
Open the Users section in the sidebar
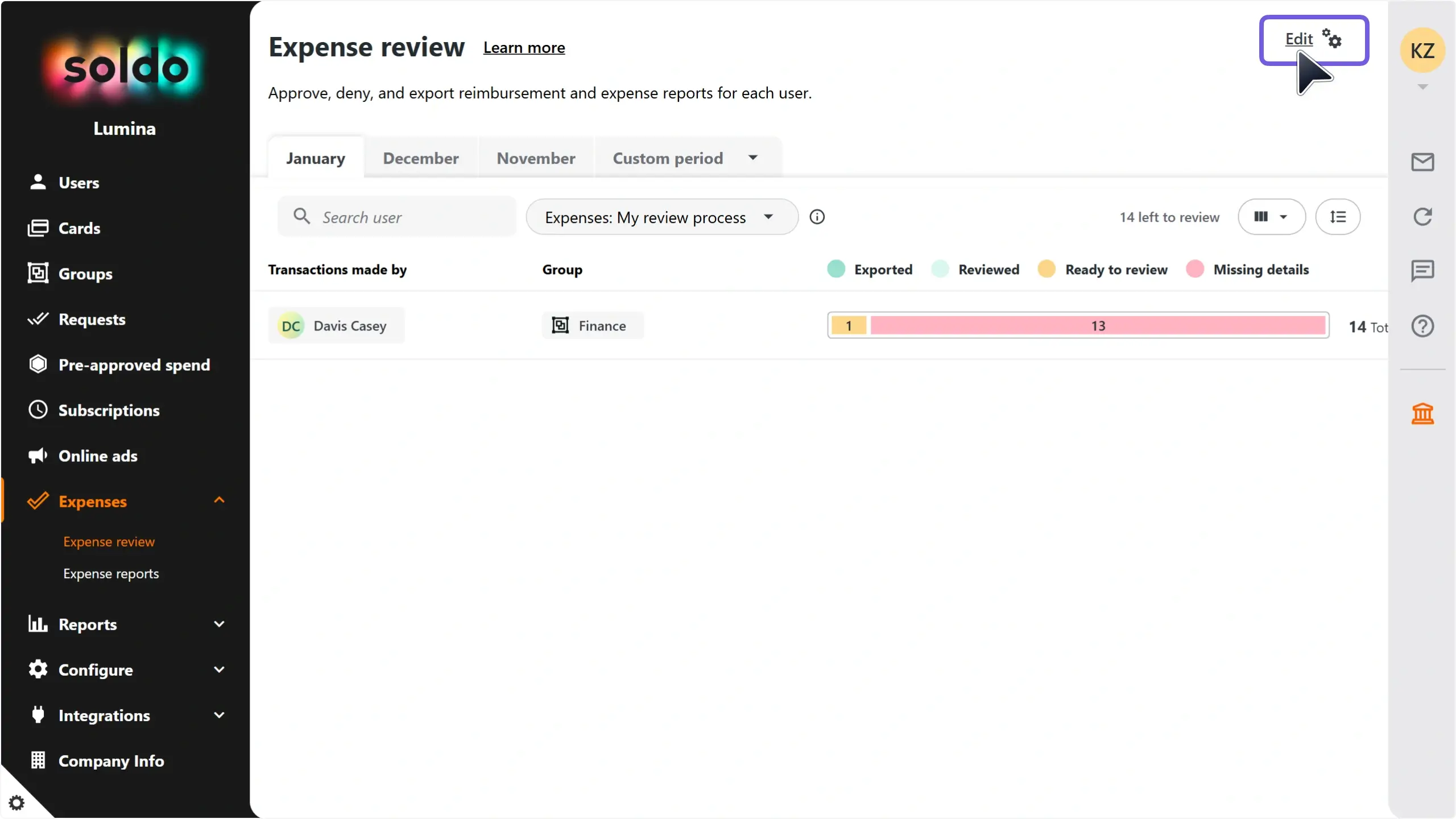[78, 183]
